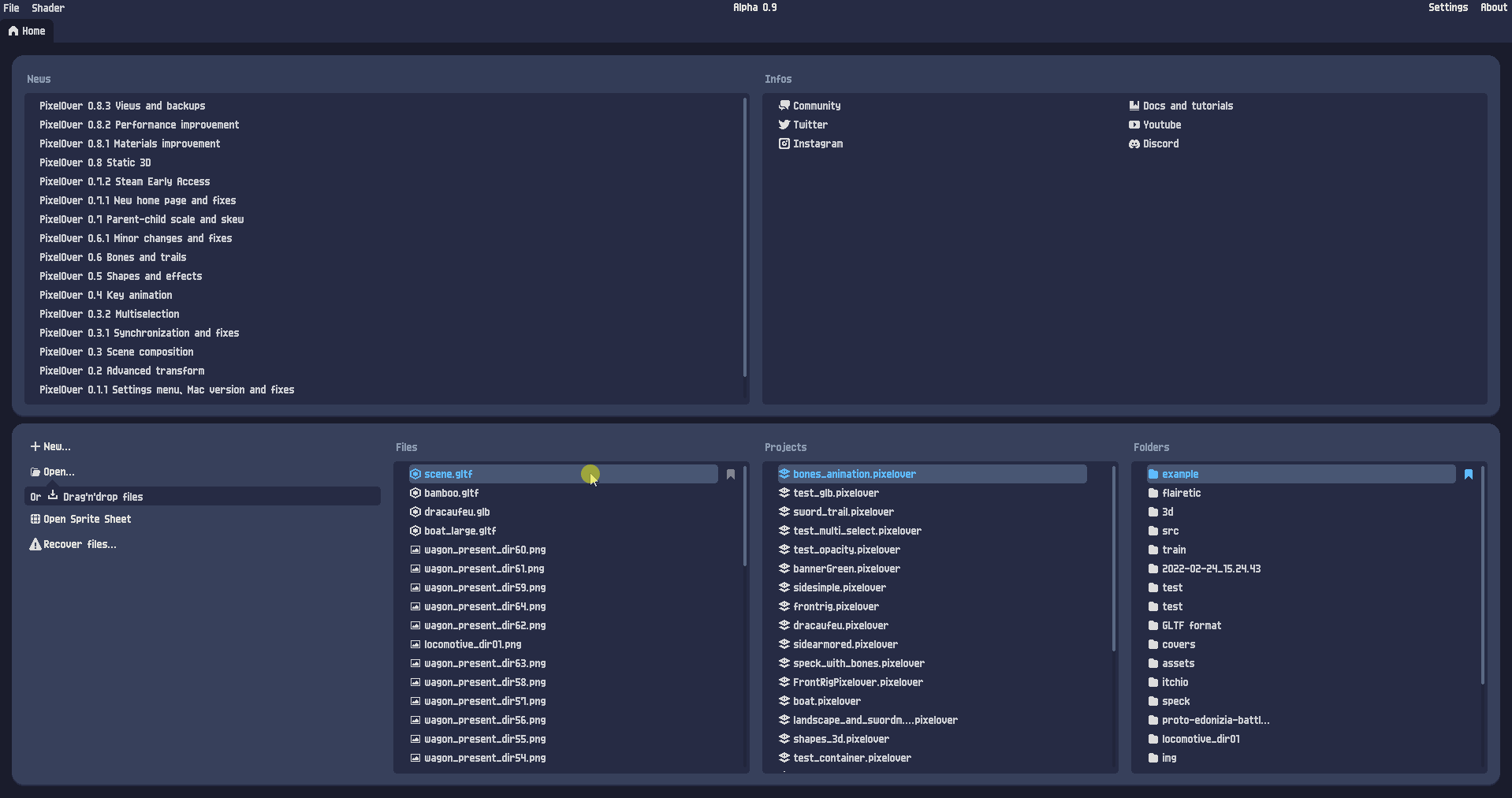Click the Twitter bird icon
This screenshot has height=798, width=1512.
tap(784, 125)
